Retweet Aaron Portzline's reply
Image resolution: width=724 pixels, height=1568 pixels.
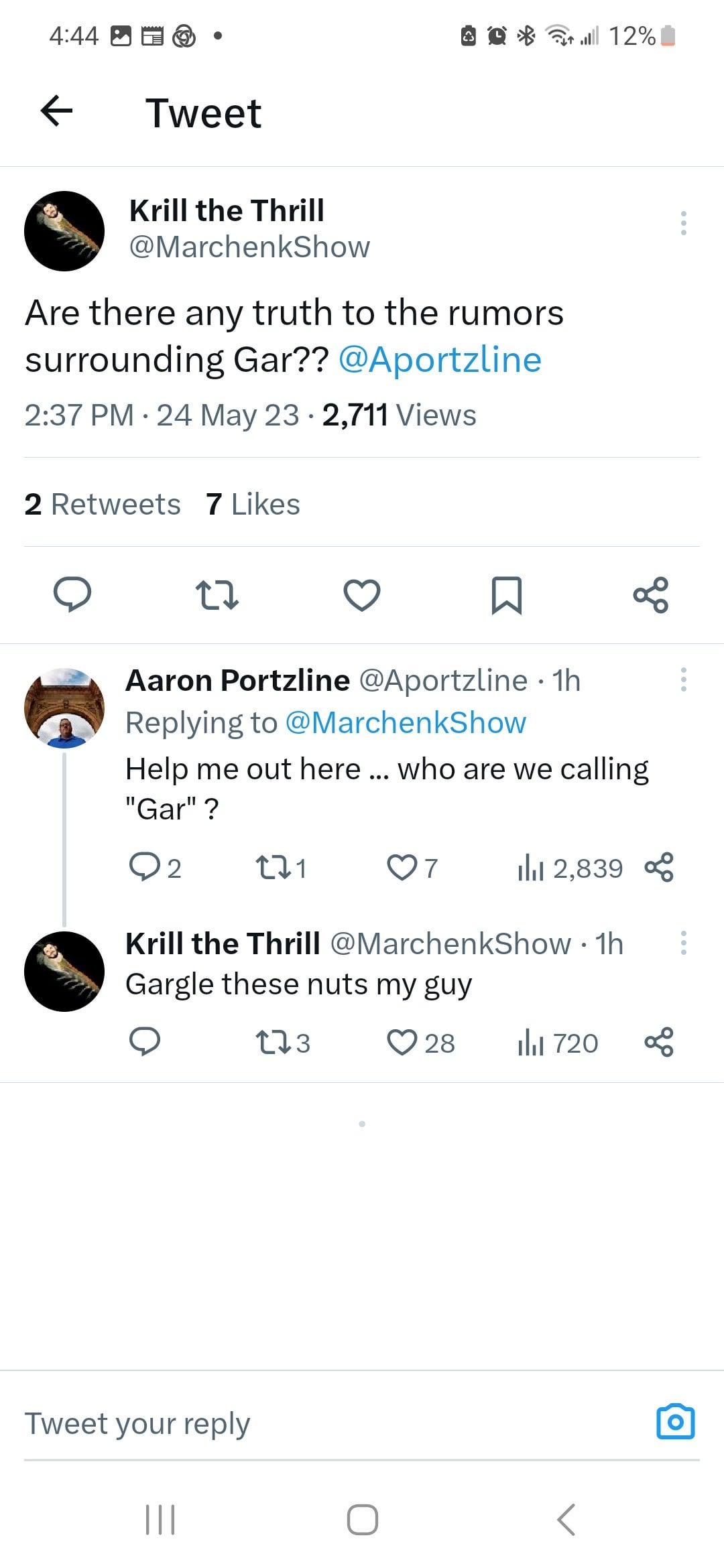pos(274,868)
